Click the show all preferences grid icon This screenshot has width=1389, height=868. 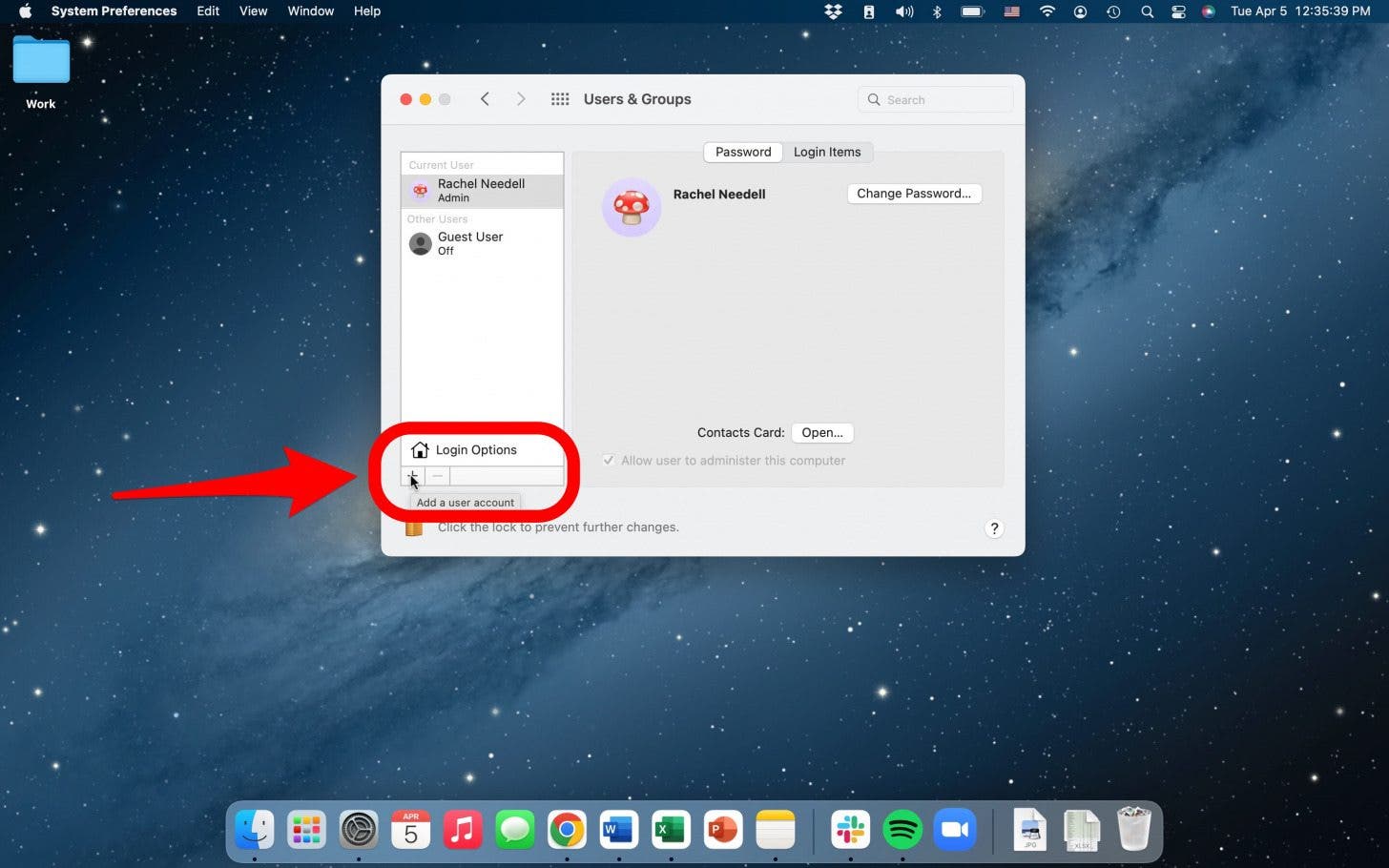pyautogui.click(x=560, y=98)
